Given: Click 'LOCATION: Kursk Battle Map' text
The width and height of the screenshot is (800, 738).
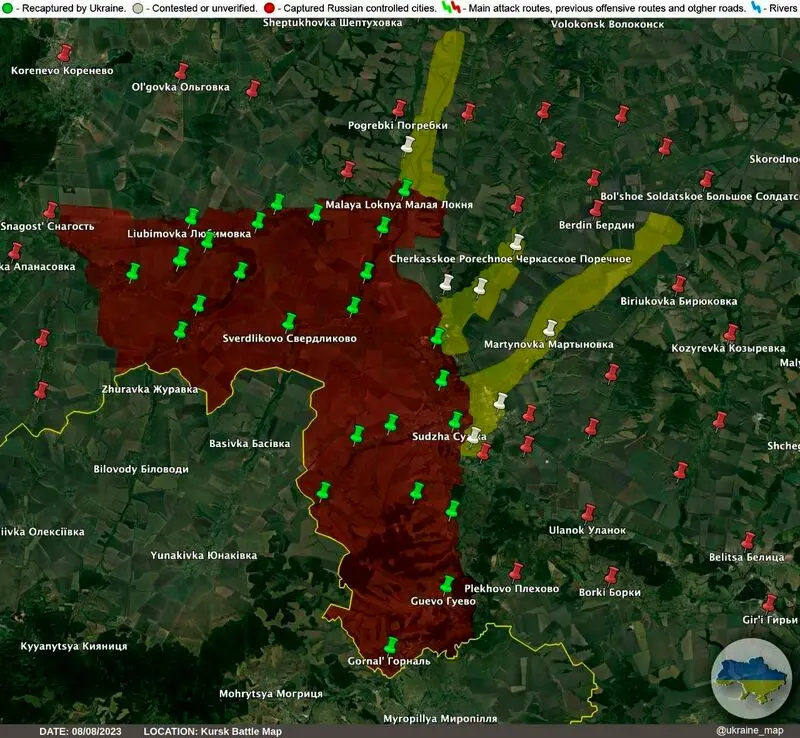Looking at the screenshot, I should 212,731.
